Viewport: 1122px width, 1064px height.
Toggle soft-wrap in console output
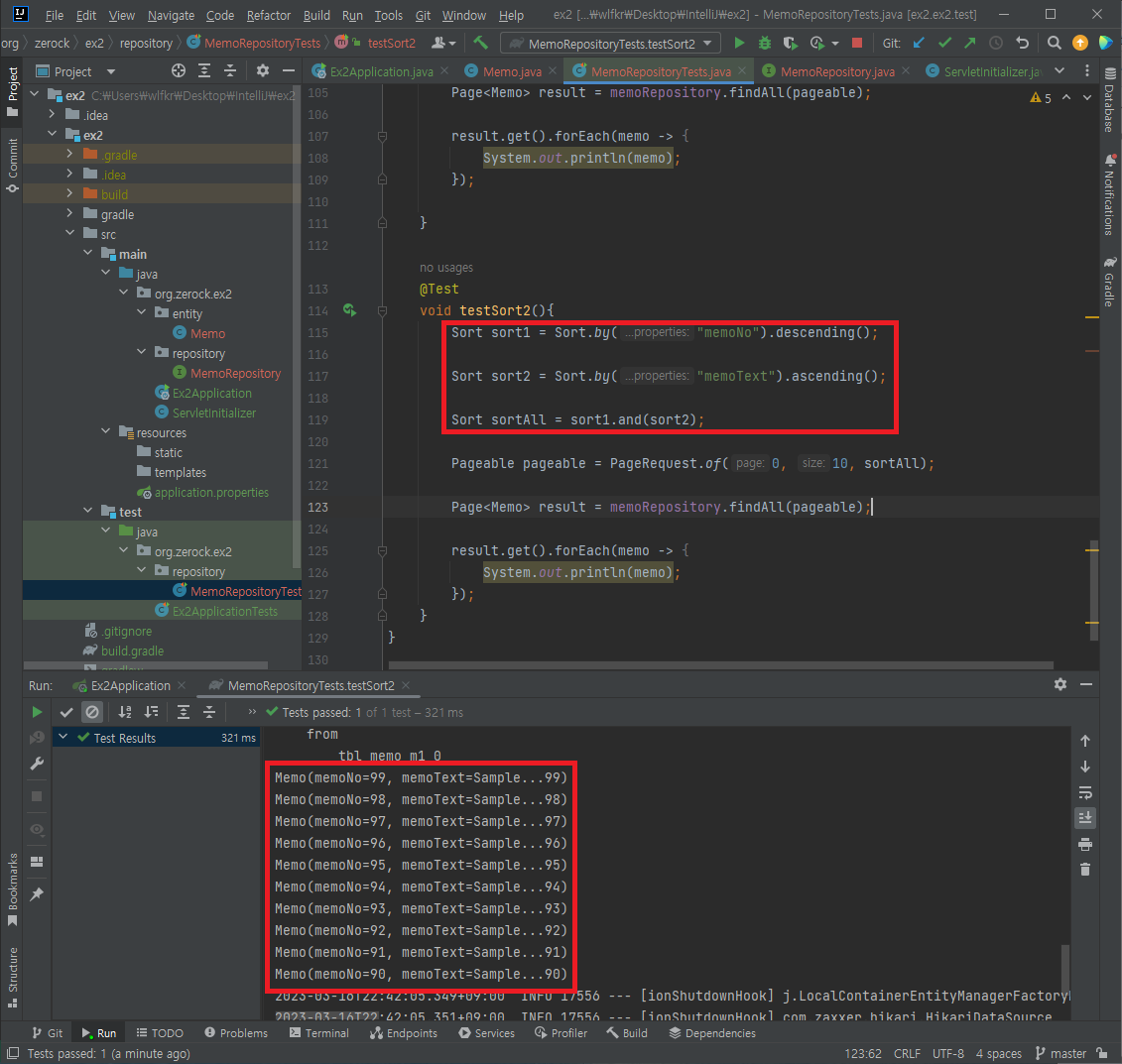[1084, 793]
